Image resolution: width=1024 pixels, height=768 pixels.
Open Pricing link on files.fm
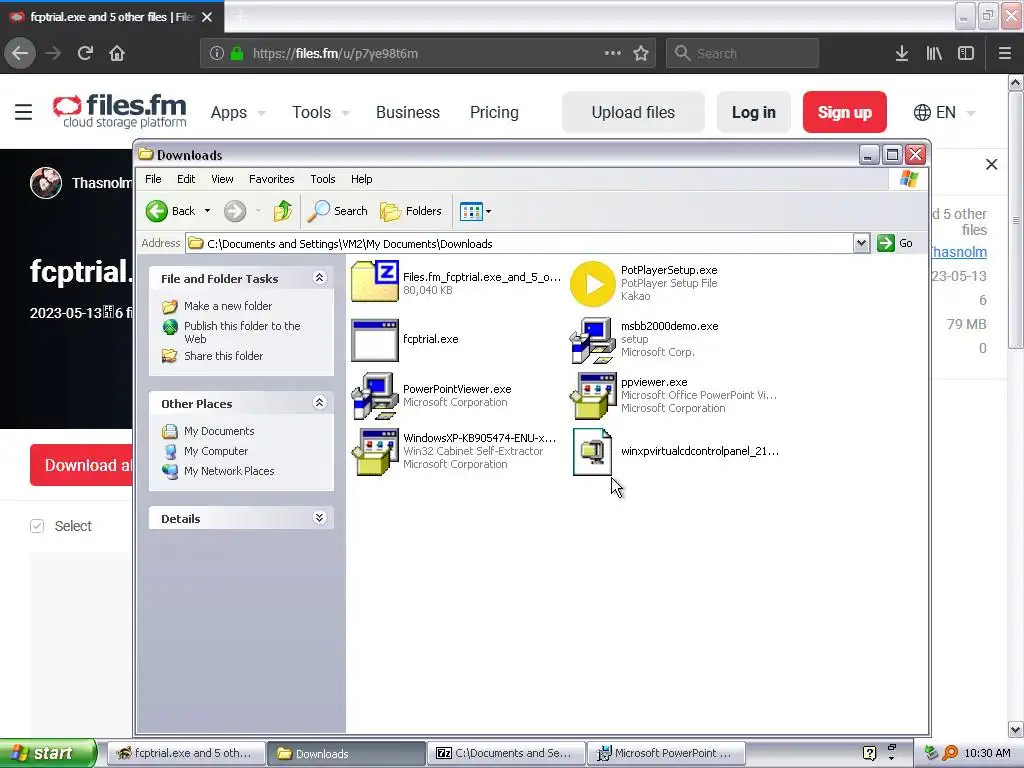(494, 112)
